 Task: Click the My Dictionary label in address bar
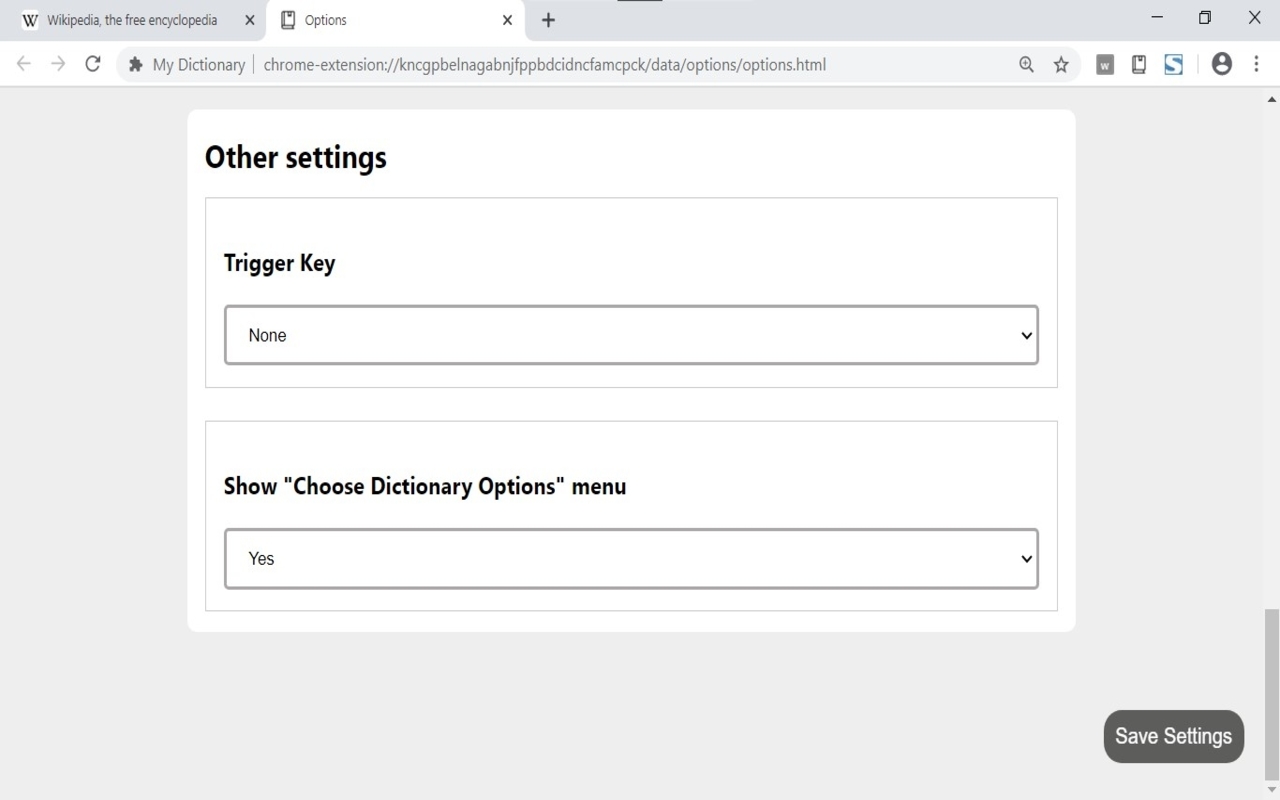point(199,65)
